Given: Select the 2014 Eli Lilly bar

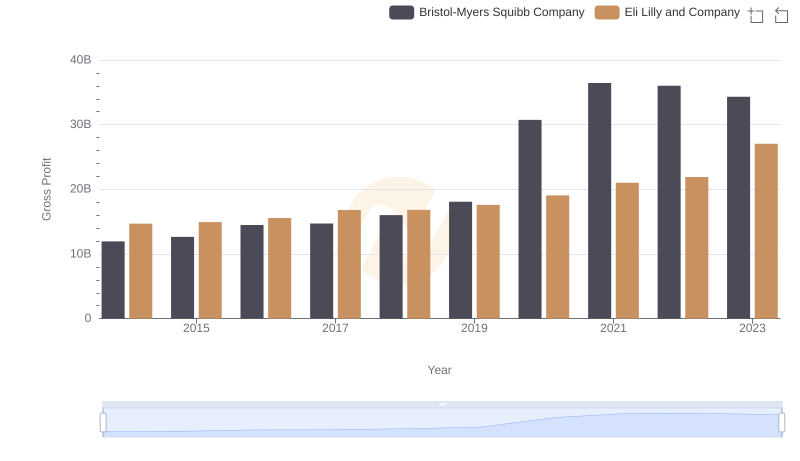Looking at the screenshot, I should click(141, 271).
